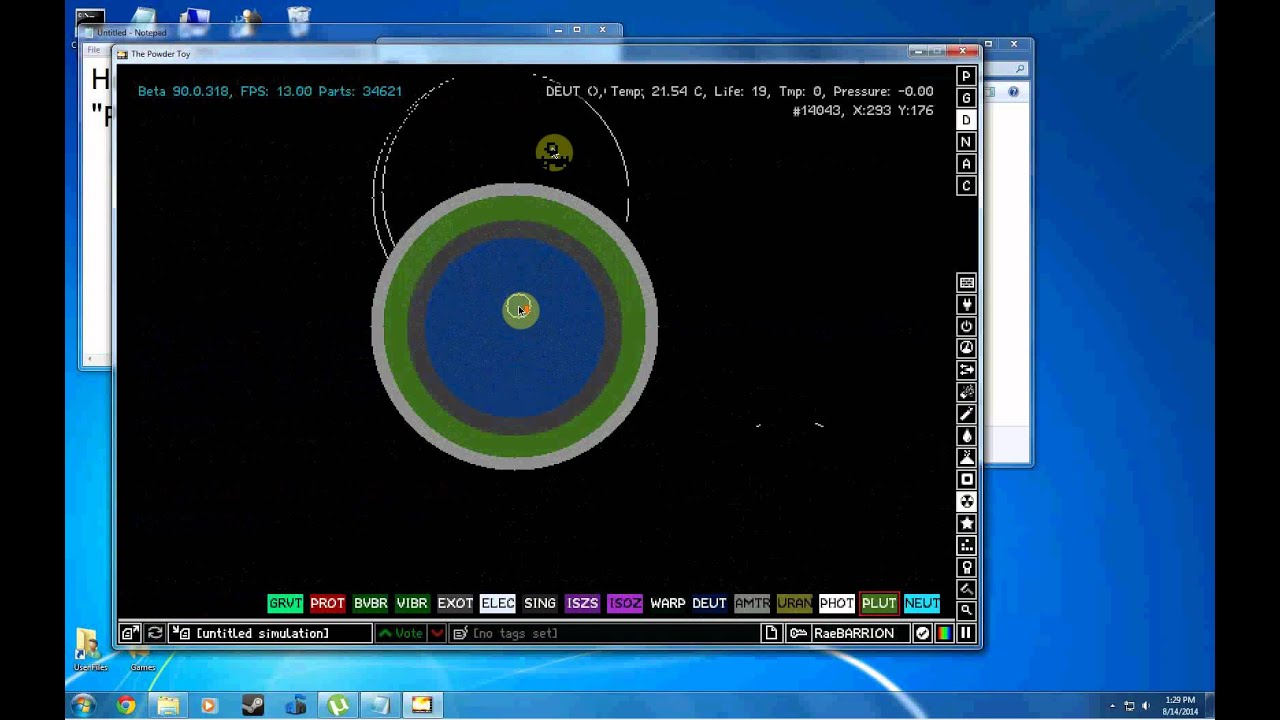Screen dimensions: 1280x720
Task: Open simulation options checkmark icon
Action: click(922, 633)
